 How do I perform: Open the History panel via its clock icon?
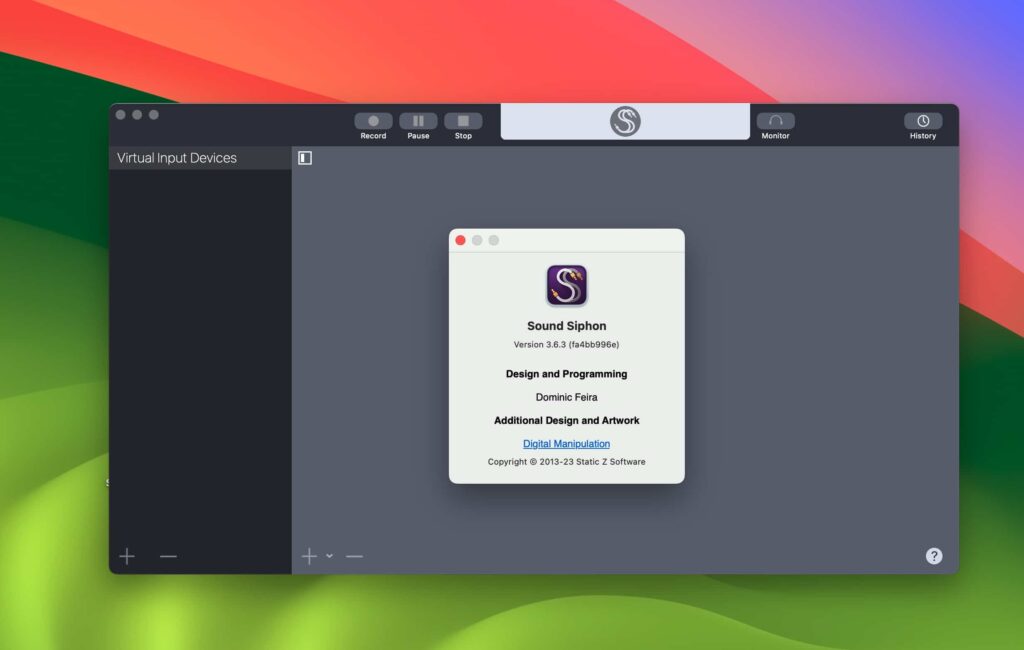click(922, 120)
